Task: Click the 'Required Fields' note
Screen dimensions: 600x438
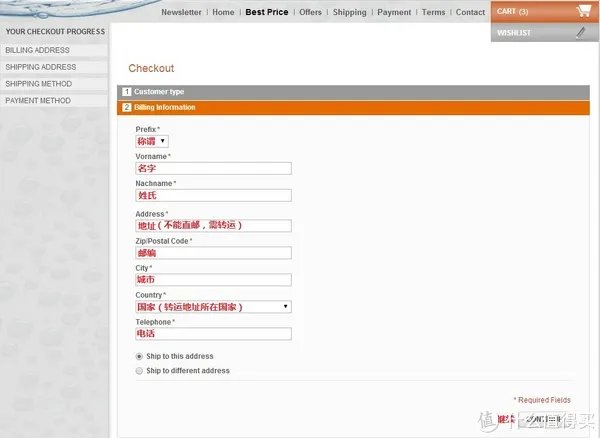Action: pos(542,400)
